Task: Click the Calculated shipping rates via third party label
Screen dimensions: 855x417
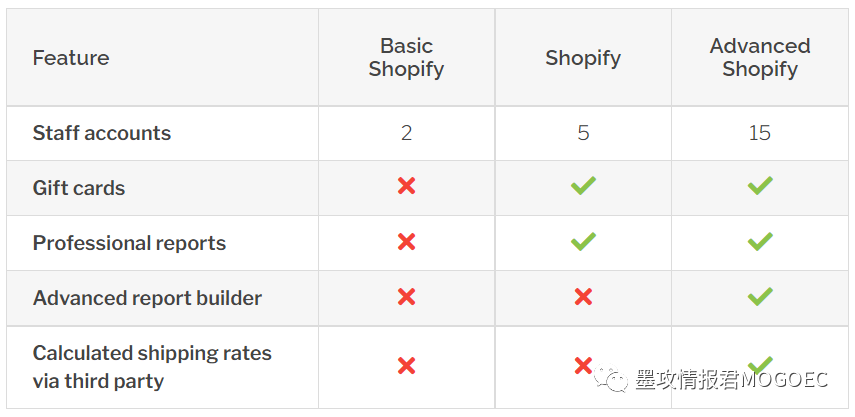Action: (x=152, y=367)
